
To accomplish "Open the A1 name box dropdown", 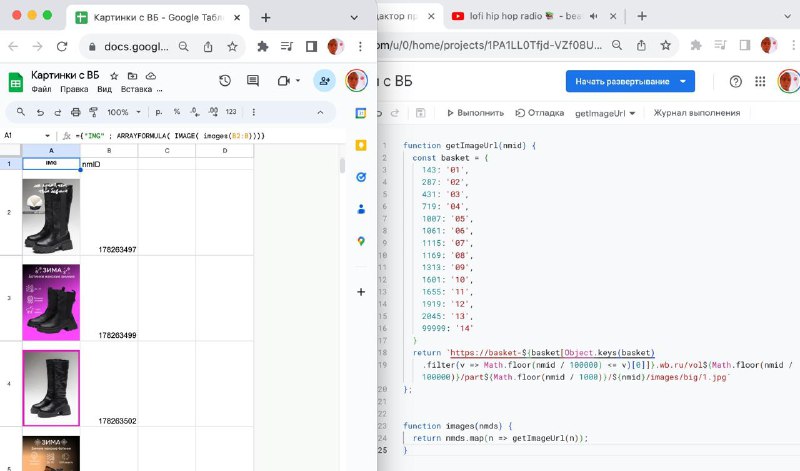I will pos(47,136).
